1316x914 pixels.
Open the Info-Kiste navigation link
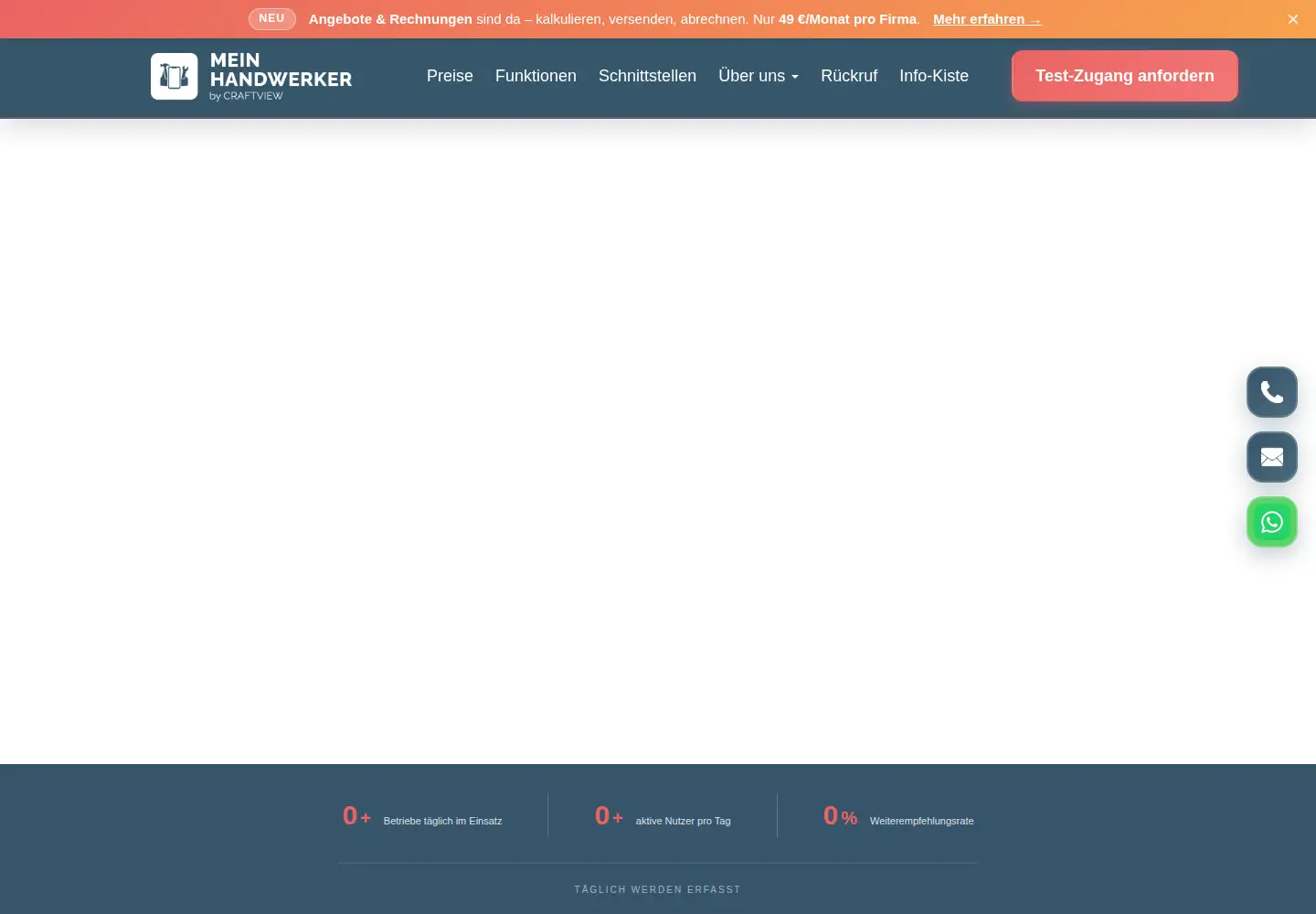[934, 76]
